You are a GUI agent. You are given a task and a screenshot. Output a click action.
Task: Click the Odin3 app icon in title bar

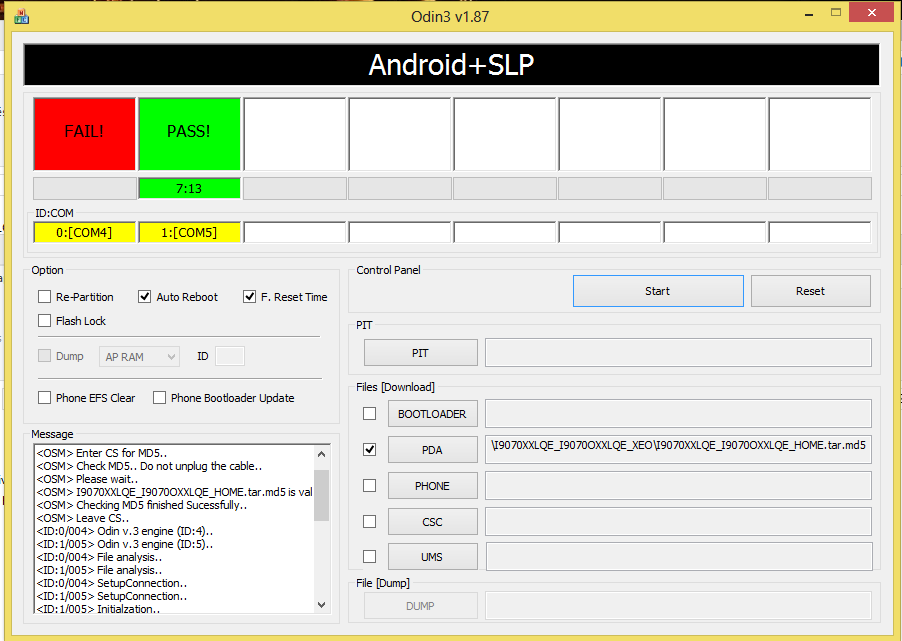(21, 17)
